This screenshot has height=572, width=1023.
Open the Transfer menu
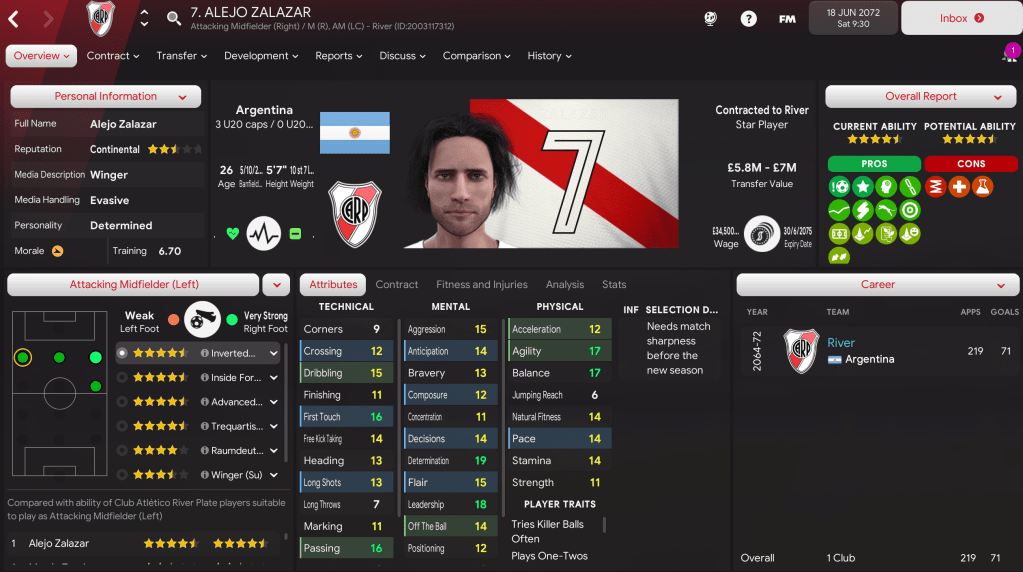(181, 56)
